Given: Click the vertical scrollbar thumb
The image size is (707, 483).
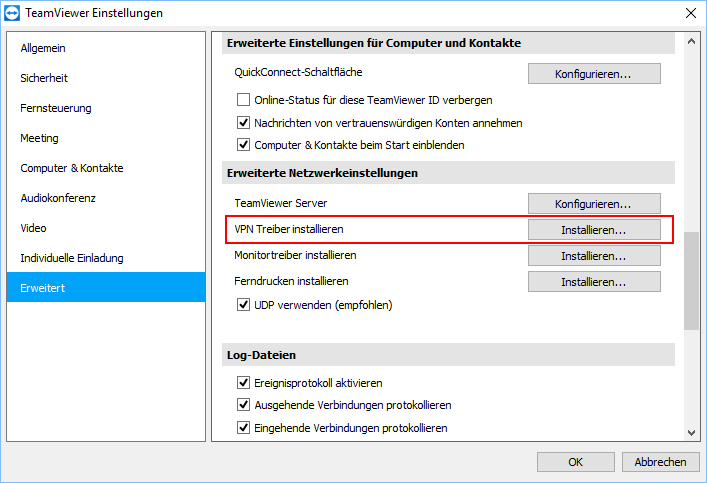Looking at the screenshot, I should point(691,281).
